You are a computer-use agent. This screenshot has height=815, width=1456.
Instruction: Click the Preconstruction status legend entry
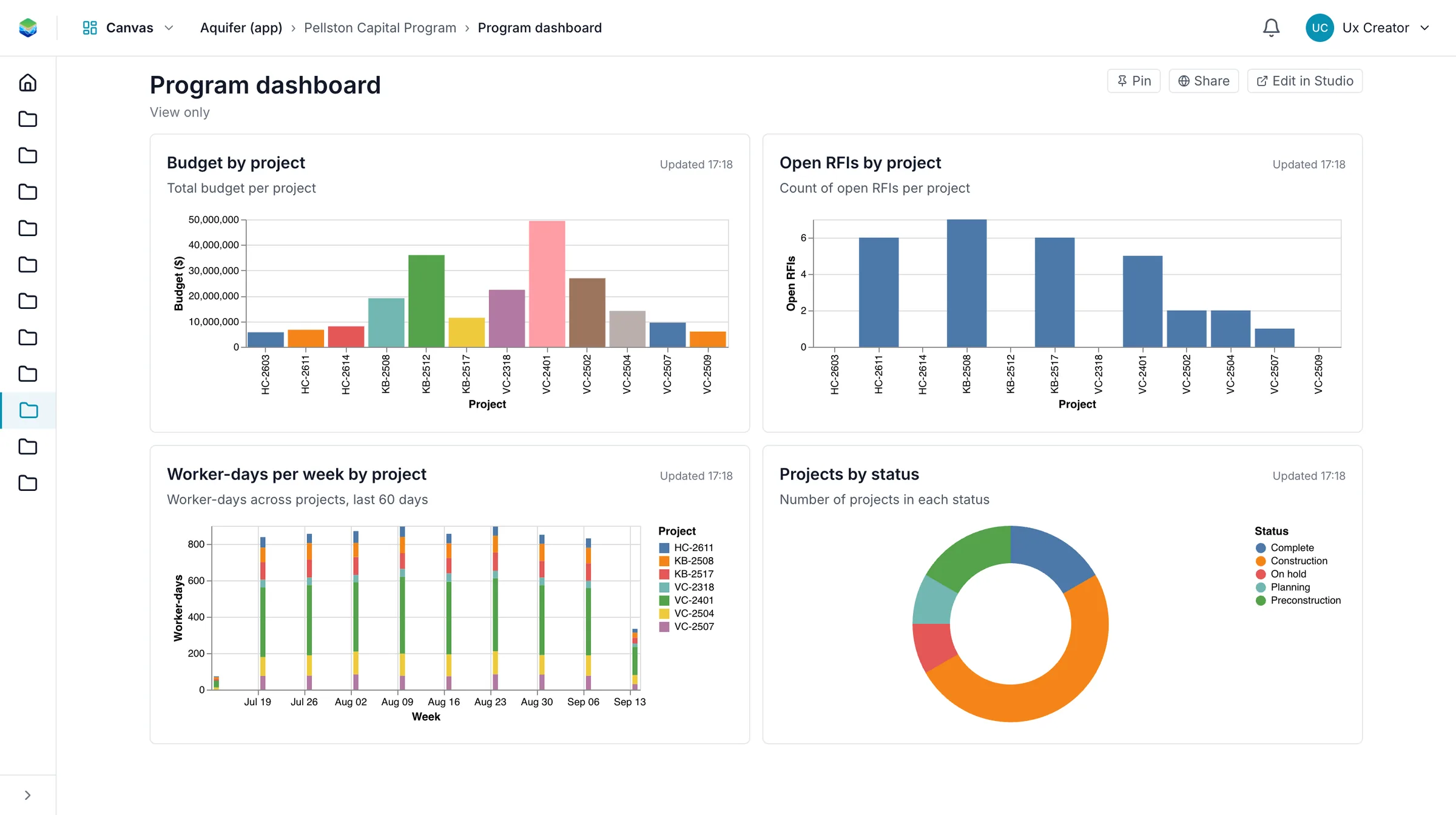coord(1298,600)
